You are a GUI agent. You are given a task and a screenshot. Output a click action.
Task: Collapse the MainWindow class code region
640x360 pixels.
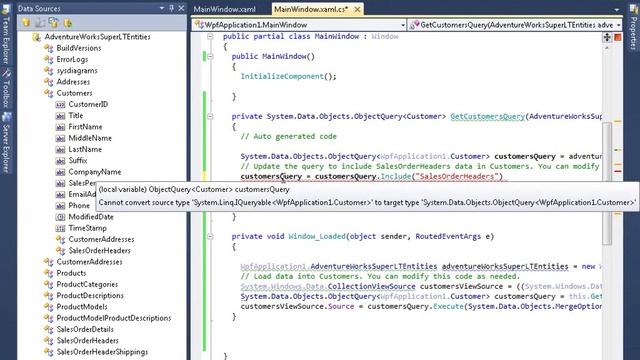[x=210, y=36]
